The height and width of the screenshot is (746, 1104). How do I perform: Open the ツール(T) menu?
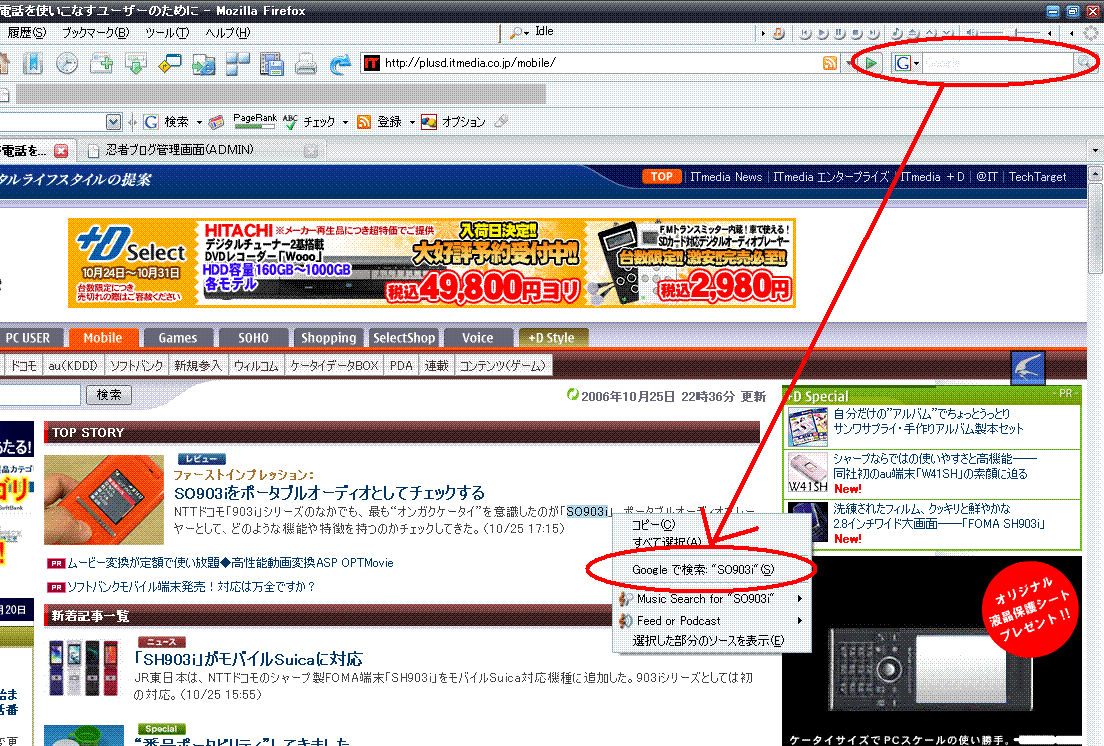[x=167, y=32]
